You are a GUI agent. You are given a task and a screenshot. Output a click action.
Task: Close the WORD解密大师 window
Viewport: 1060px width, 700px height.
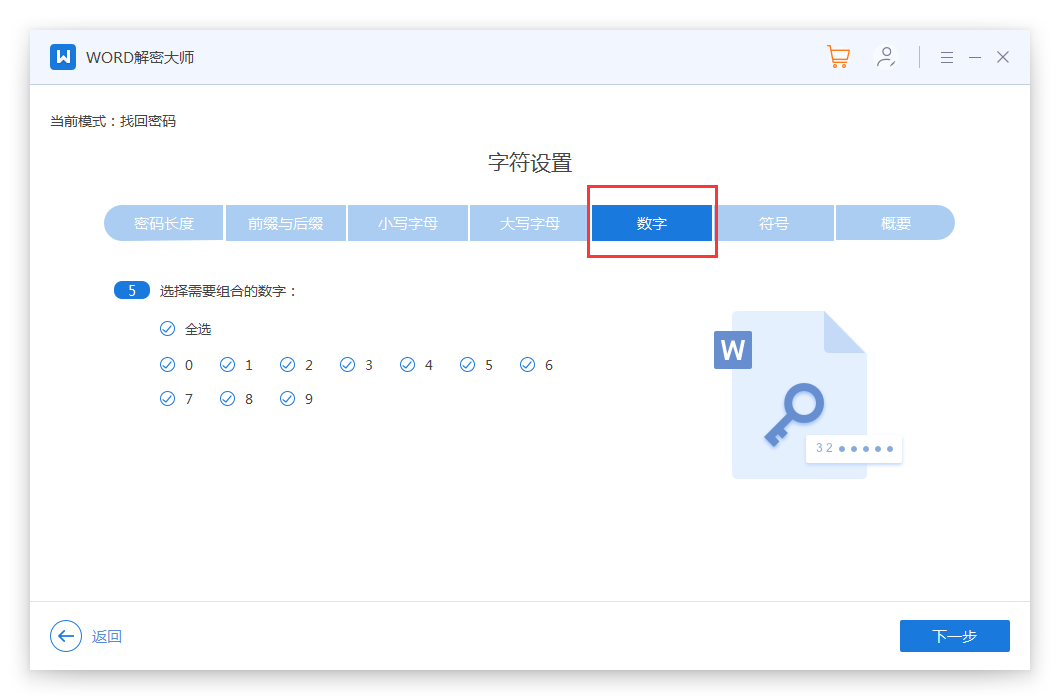tap(1003, 57)
